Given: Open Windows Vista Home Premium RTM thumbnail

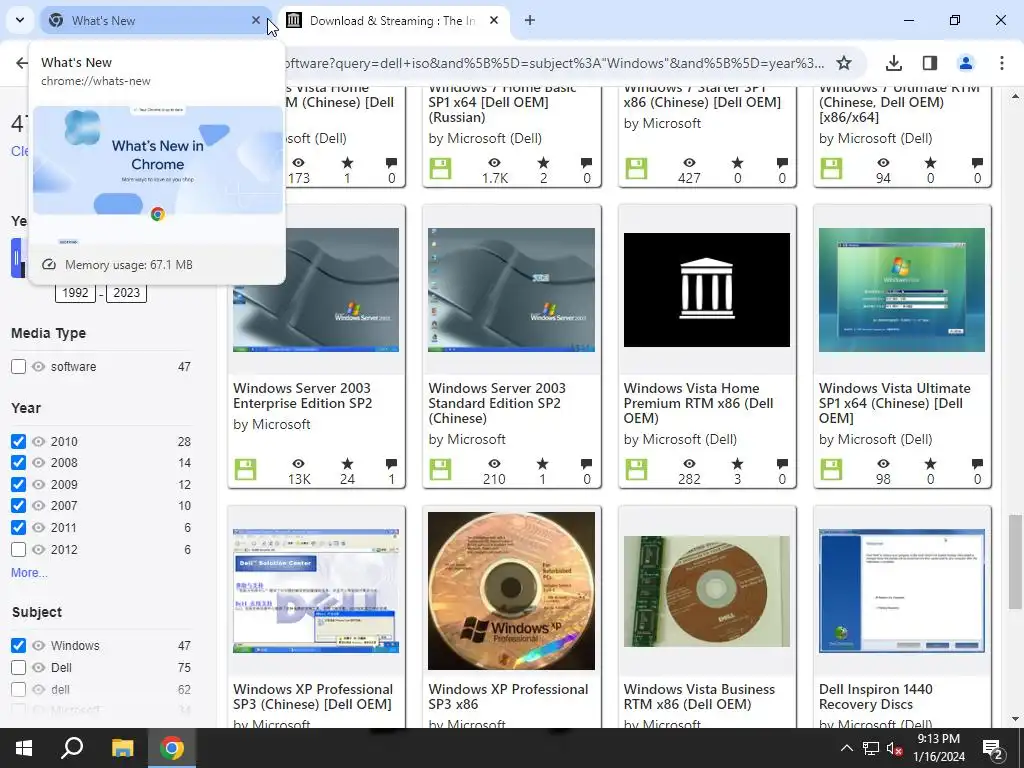Looking at the screenshot, I should click(x=707, y=290).
